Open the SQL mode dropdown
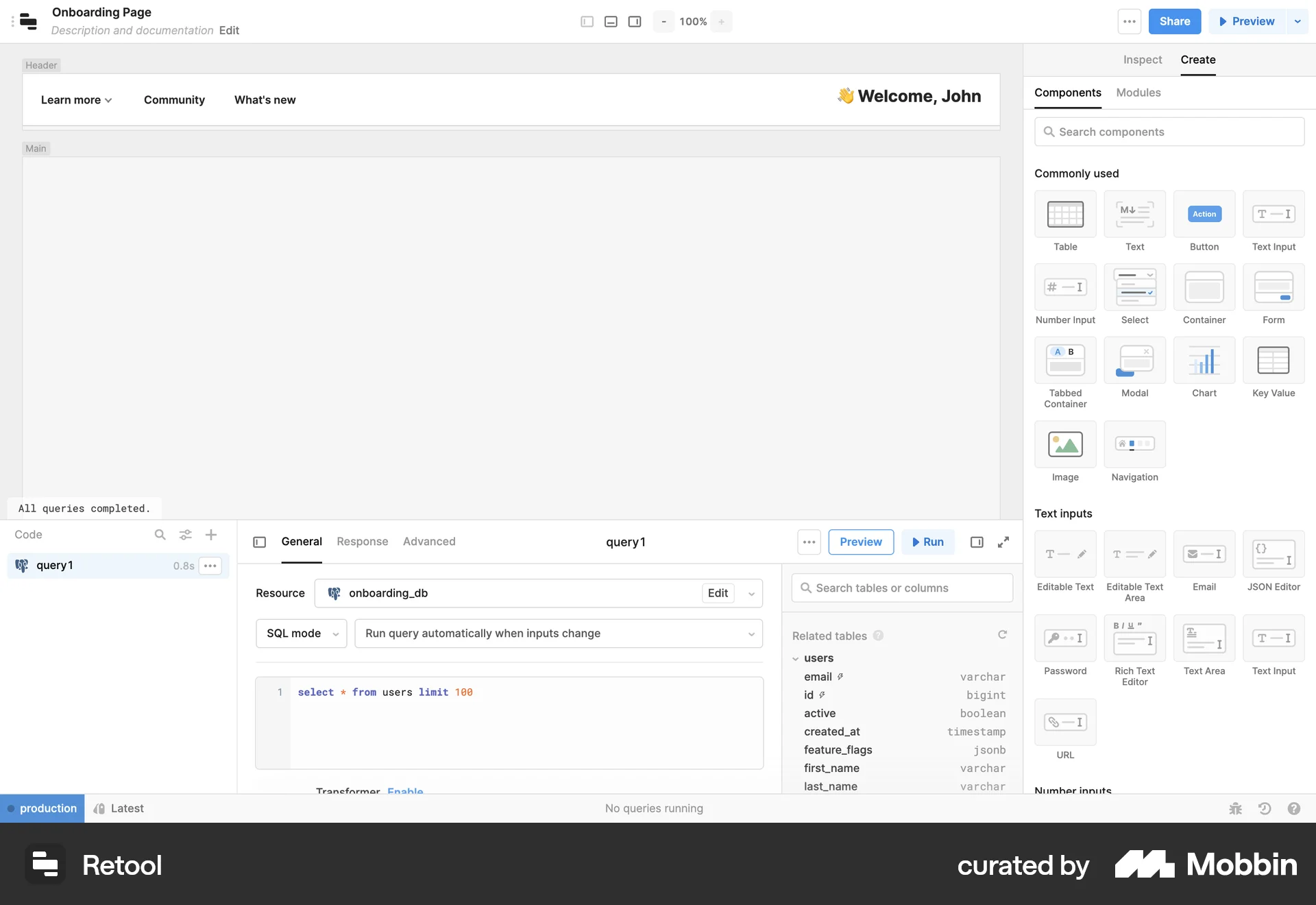 click(301, 633)
